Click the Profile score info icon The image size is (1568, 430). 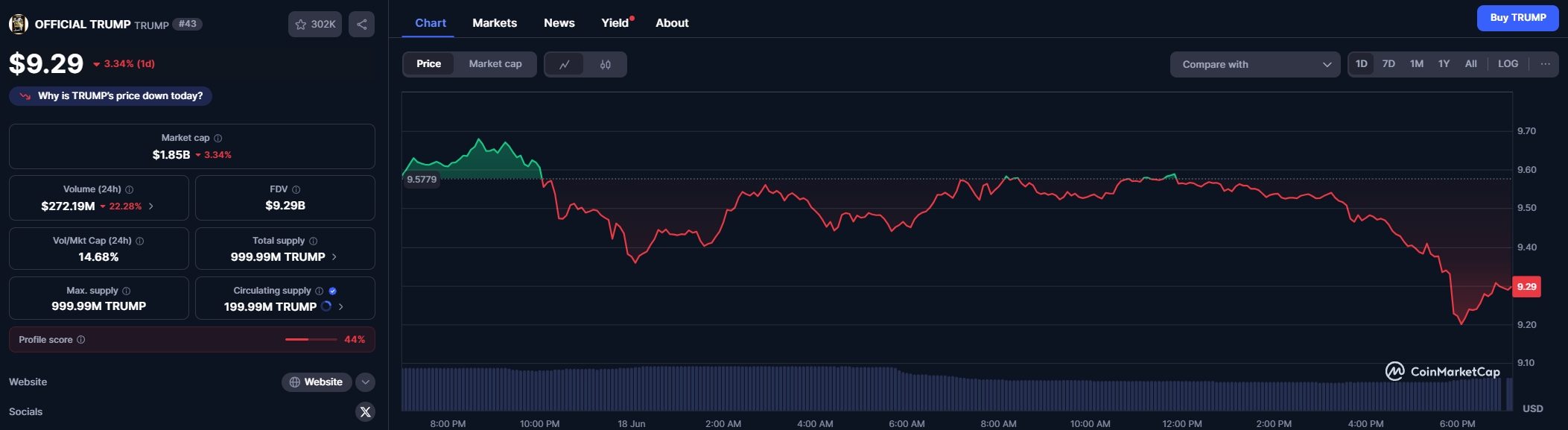(x=81, y=339)
